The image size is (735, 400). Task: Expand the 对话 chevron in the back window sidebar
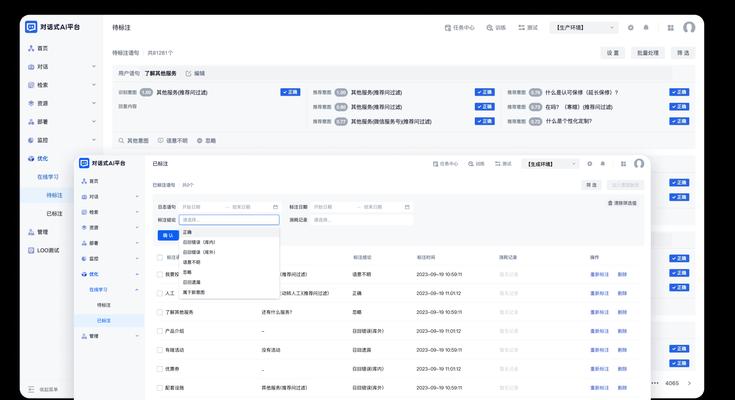[x=94, y=67]
